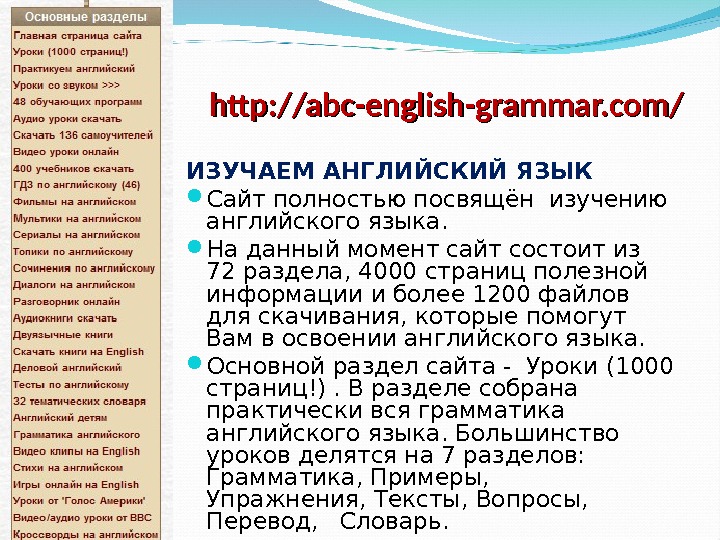Open 'Игры онлайн на English'

pos(76,484)
